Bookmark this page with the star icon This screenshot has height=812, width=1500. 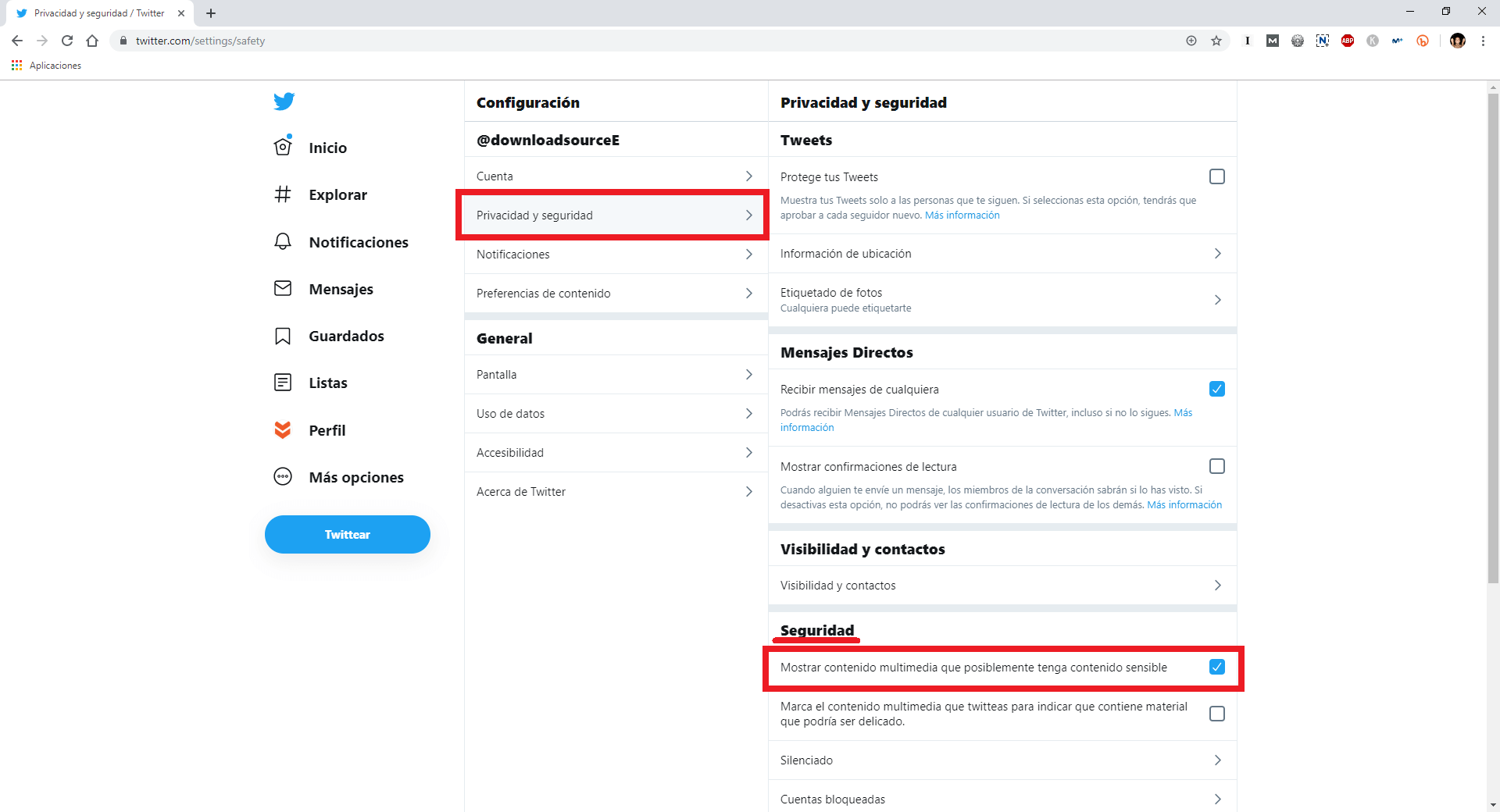[x=1216, y=41]
